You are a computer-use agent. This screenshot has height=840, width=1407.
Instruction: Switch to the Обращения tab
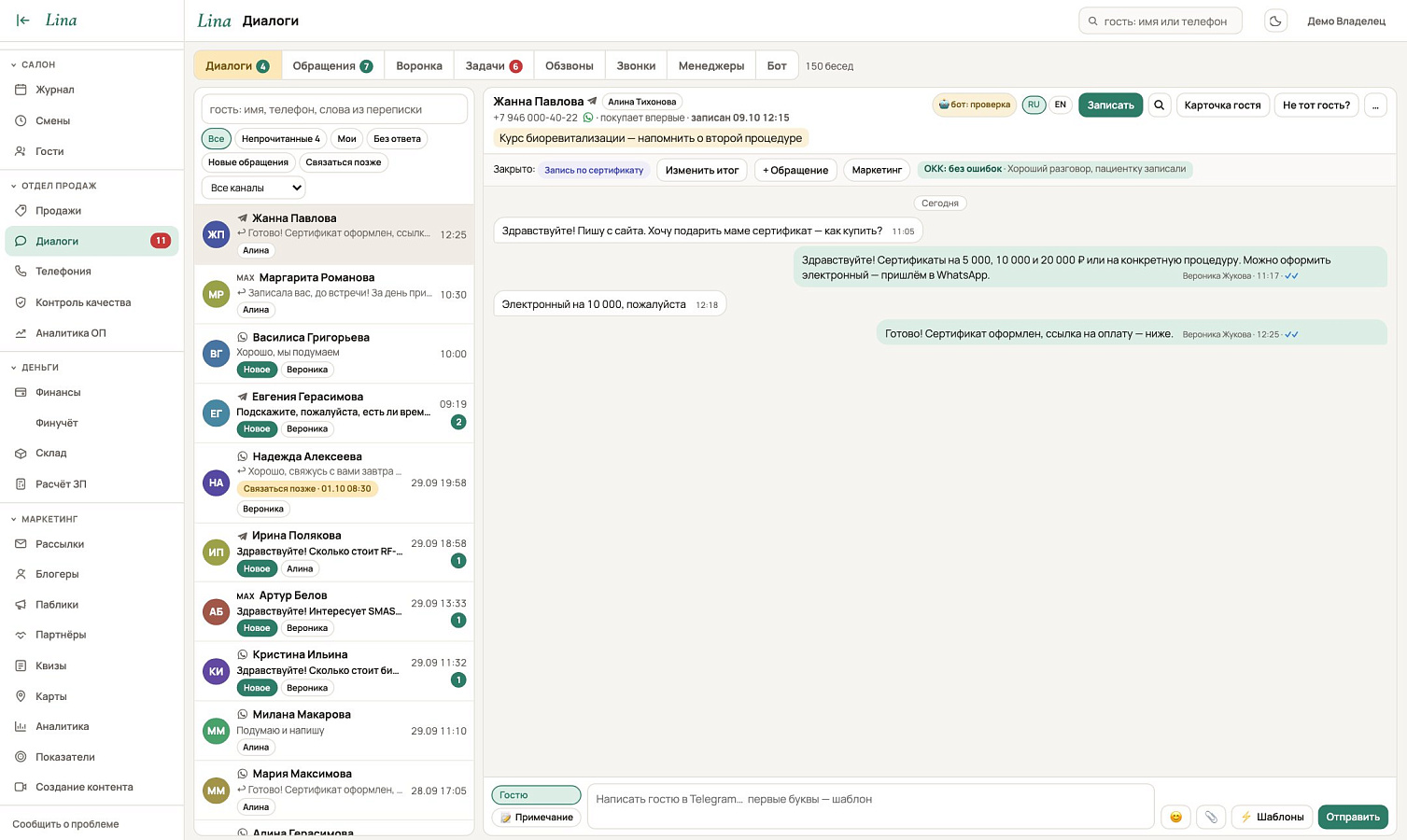[x=332, y=65]
